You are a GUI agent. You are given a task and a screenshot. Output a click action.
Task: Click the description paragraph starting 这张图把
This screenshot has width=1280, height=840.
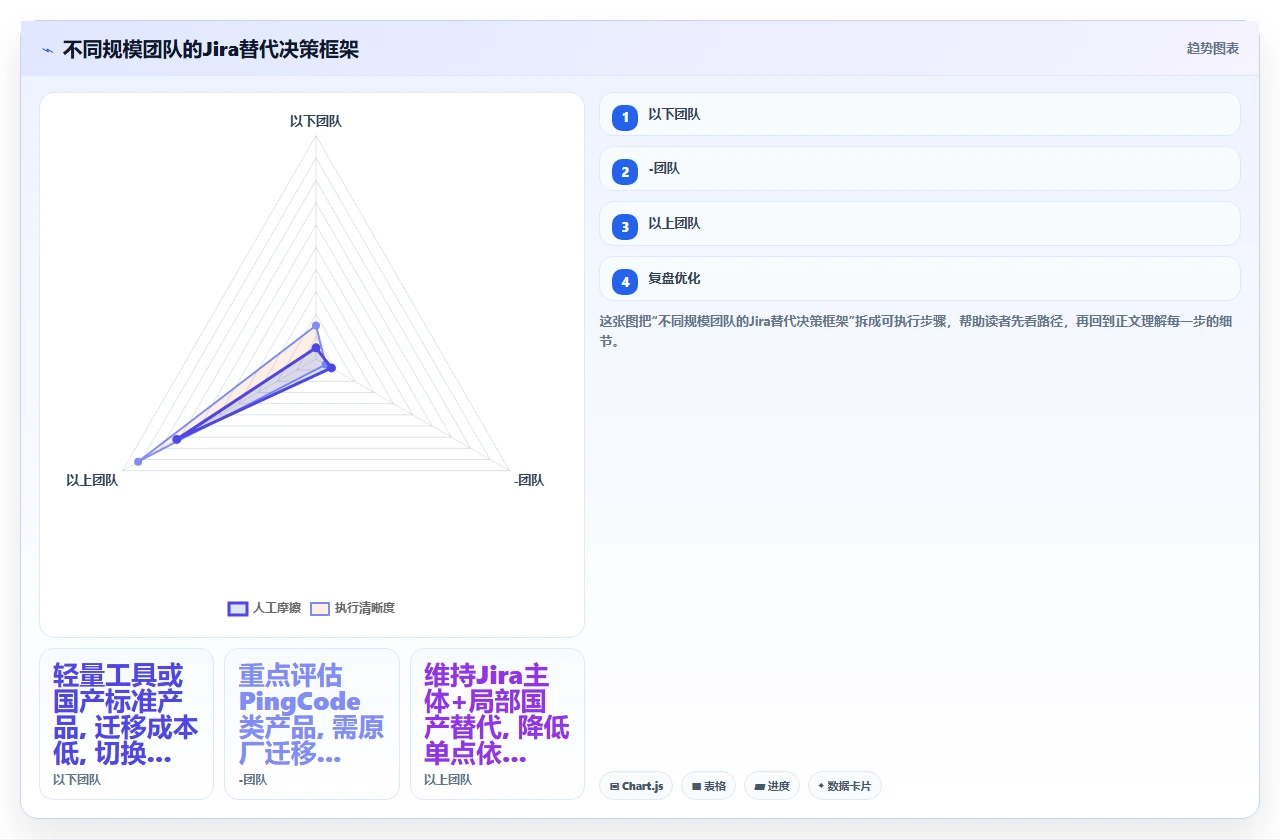(x=919, y=331)
